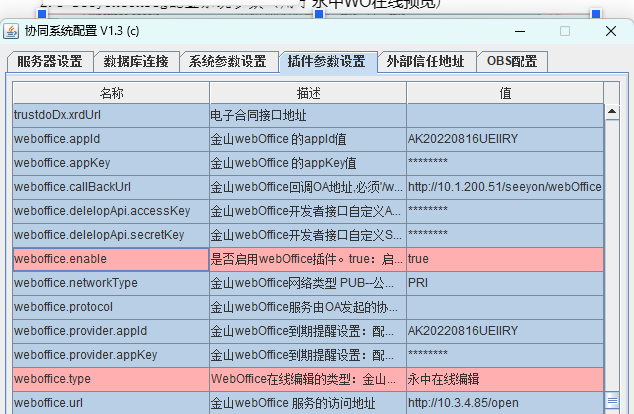The image size is (634, 414).
Task: Click AK20220816UEIIRY value in weboffice.provider.appId row
Action: 505,331
